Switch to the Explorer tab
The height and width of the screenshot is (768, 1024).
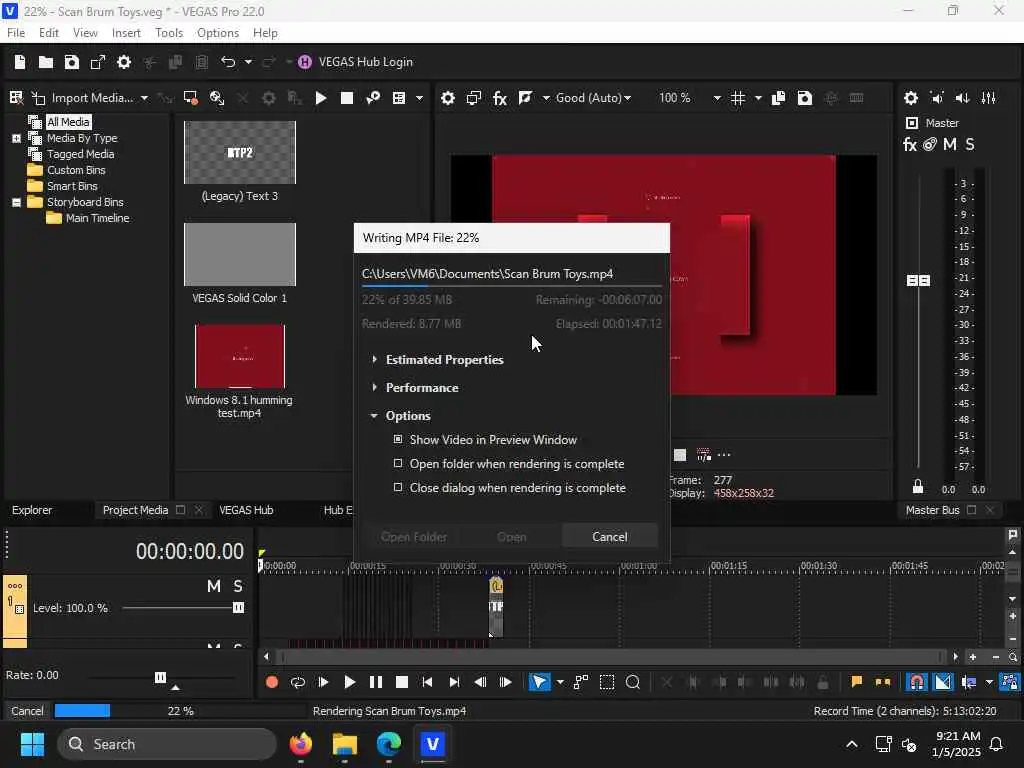click(x=32, y=510)
